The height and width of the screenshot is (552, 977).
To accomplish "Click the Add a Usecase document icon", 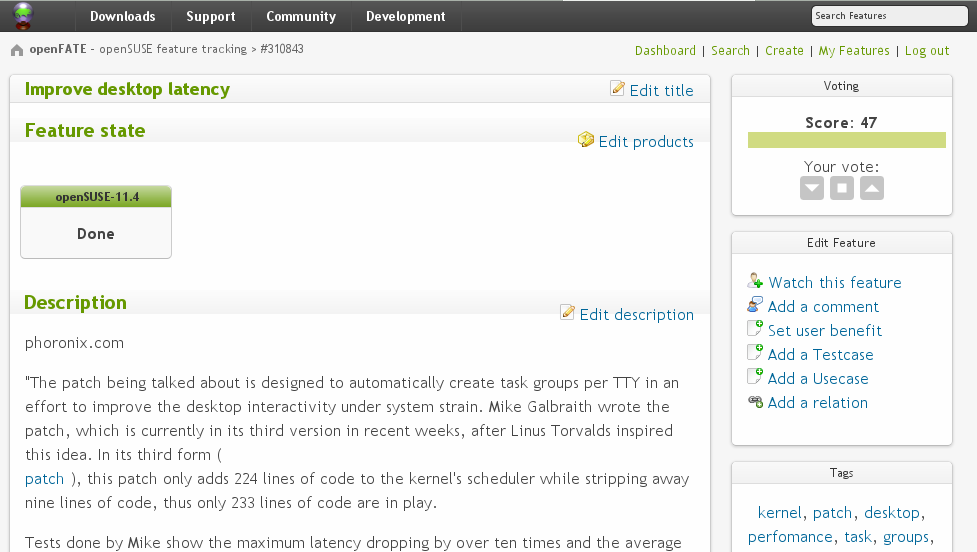I will tap(755, 376).
